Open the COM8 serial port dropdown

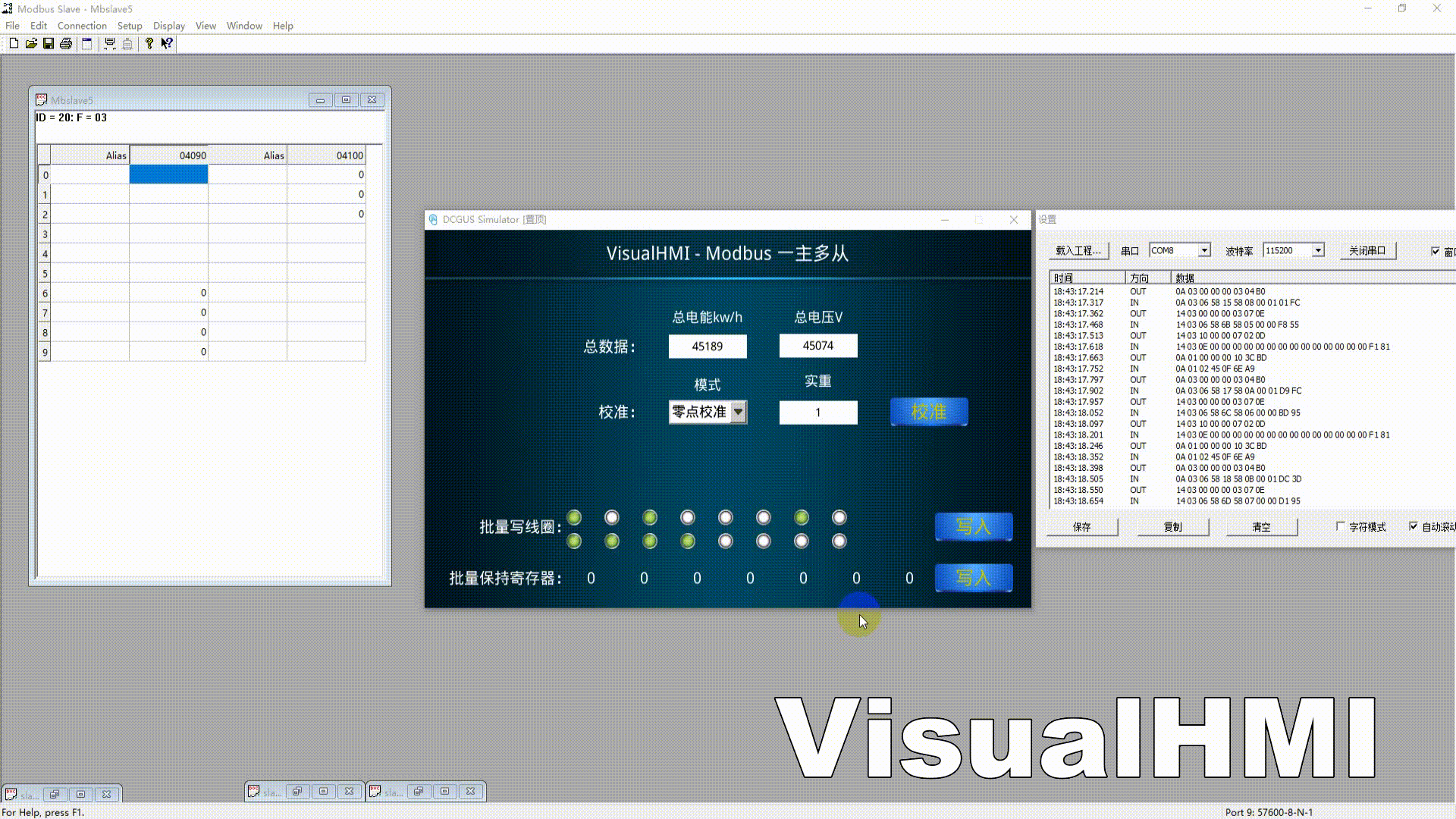click(1204, 250)
